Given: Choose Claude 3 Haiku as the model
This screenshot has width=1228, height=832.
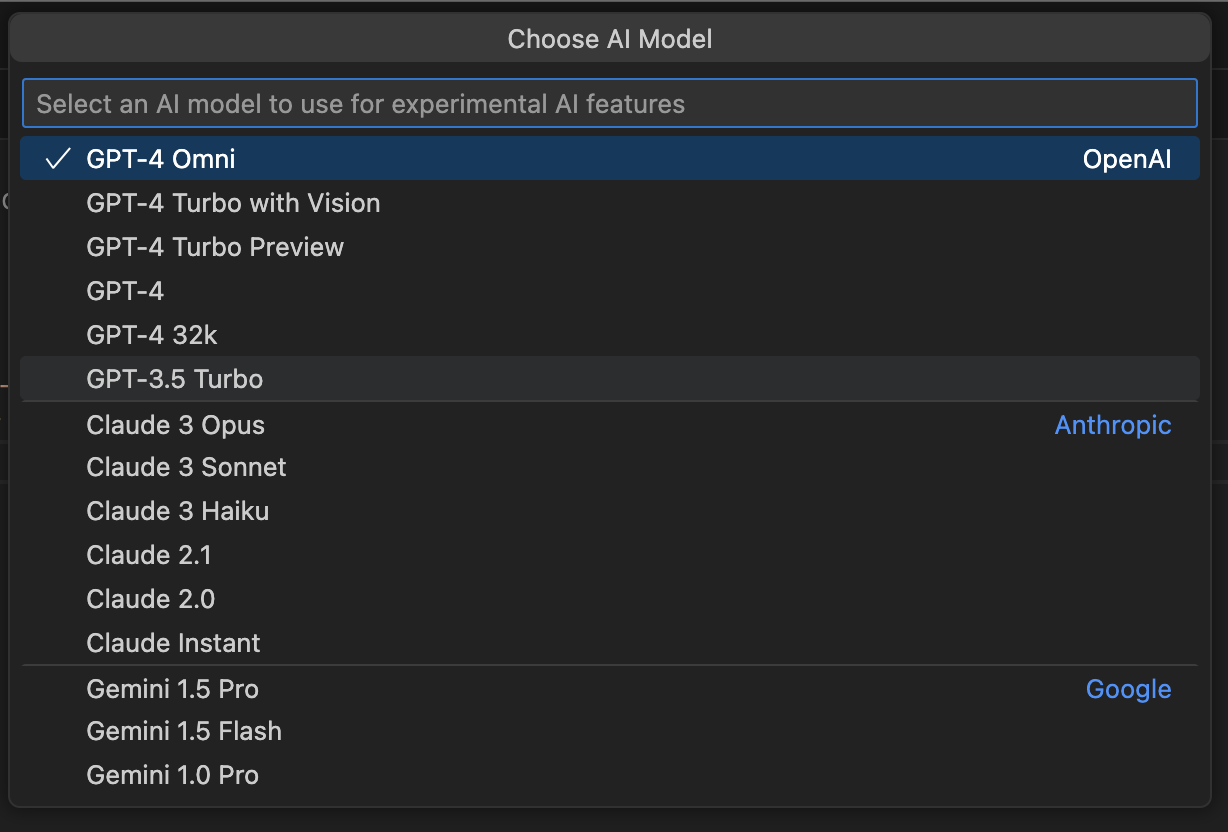Looking at the screenshot, I should tap(177, 511).
